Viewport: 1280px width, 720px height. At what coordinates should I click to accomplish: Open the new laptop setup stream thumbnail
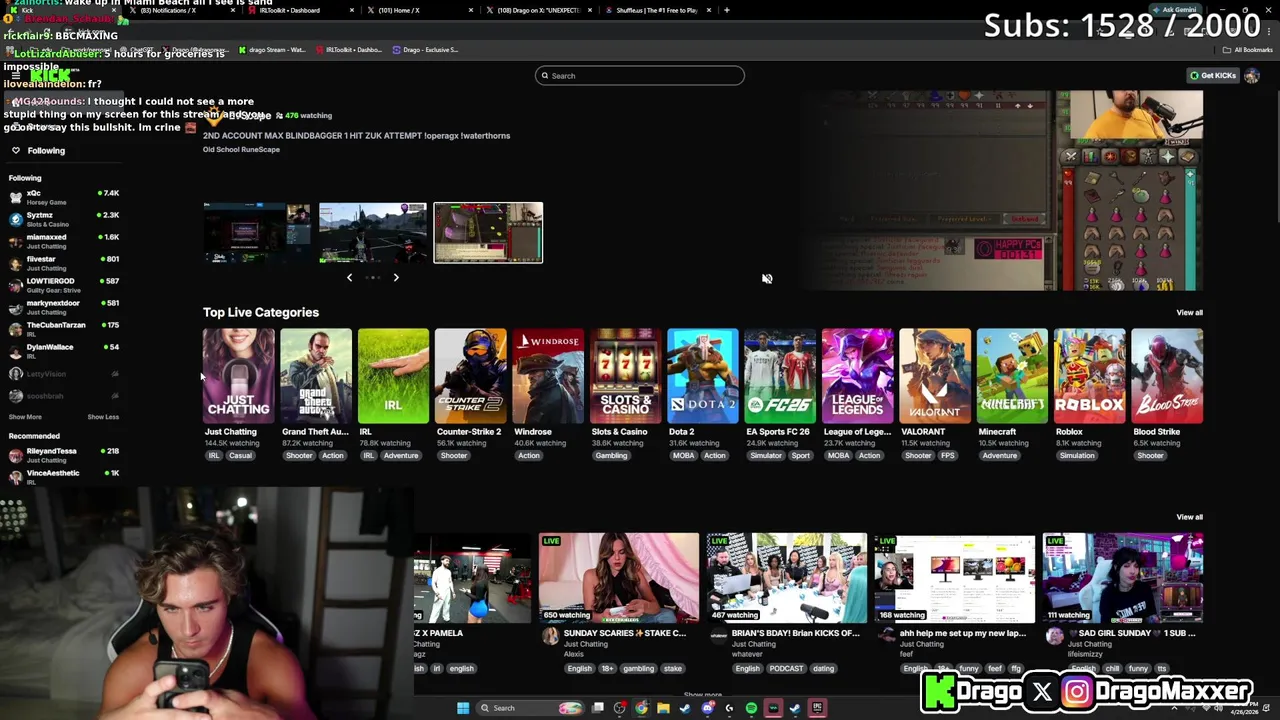point(955,578)
